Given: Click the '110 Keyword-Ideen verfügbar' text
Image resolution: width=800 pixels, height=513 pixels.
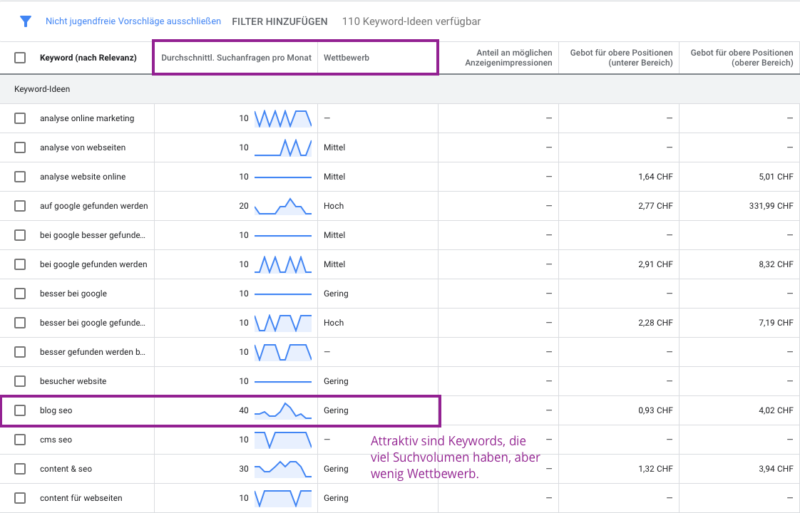Looking at the screenshot, I should tap(411, 21).
